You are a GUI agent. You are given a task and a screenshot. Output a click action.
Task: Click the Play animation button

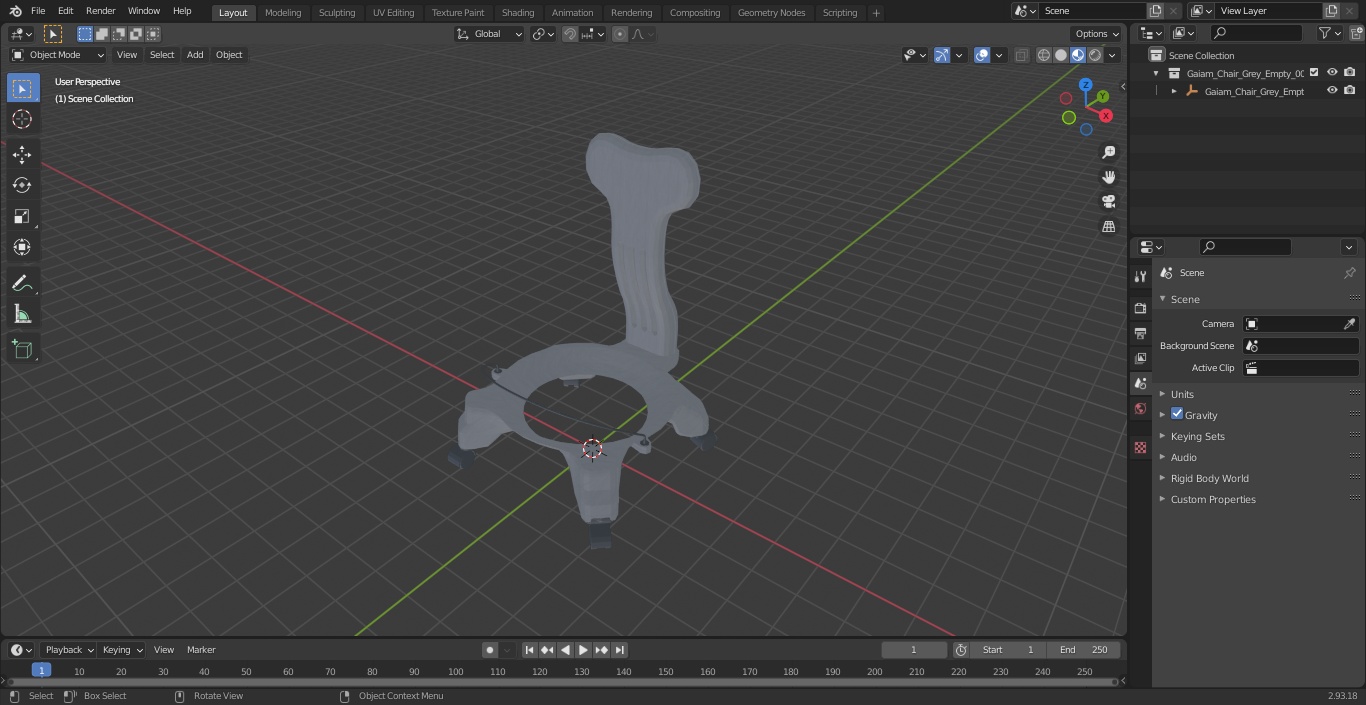point(583,650)
